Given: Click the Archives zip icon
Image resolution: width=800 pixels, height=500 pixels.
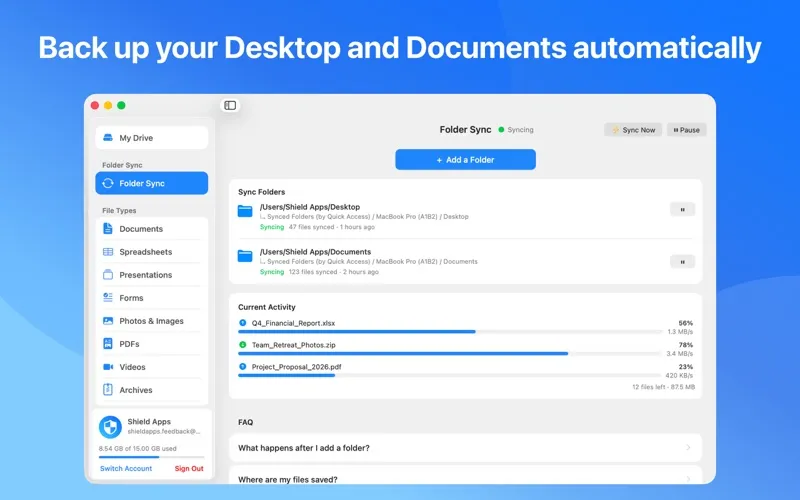Looking at the screenshot, I should 108,390.
